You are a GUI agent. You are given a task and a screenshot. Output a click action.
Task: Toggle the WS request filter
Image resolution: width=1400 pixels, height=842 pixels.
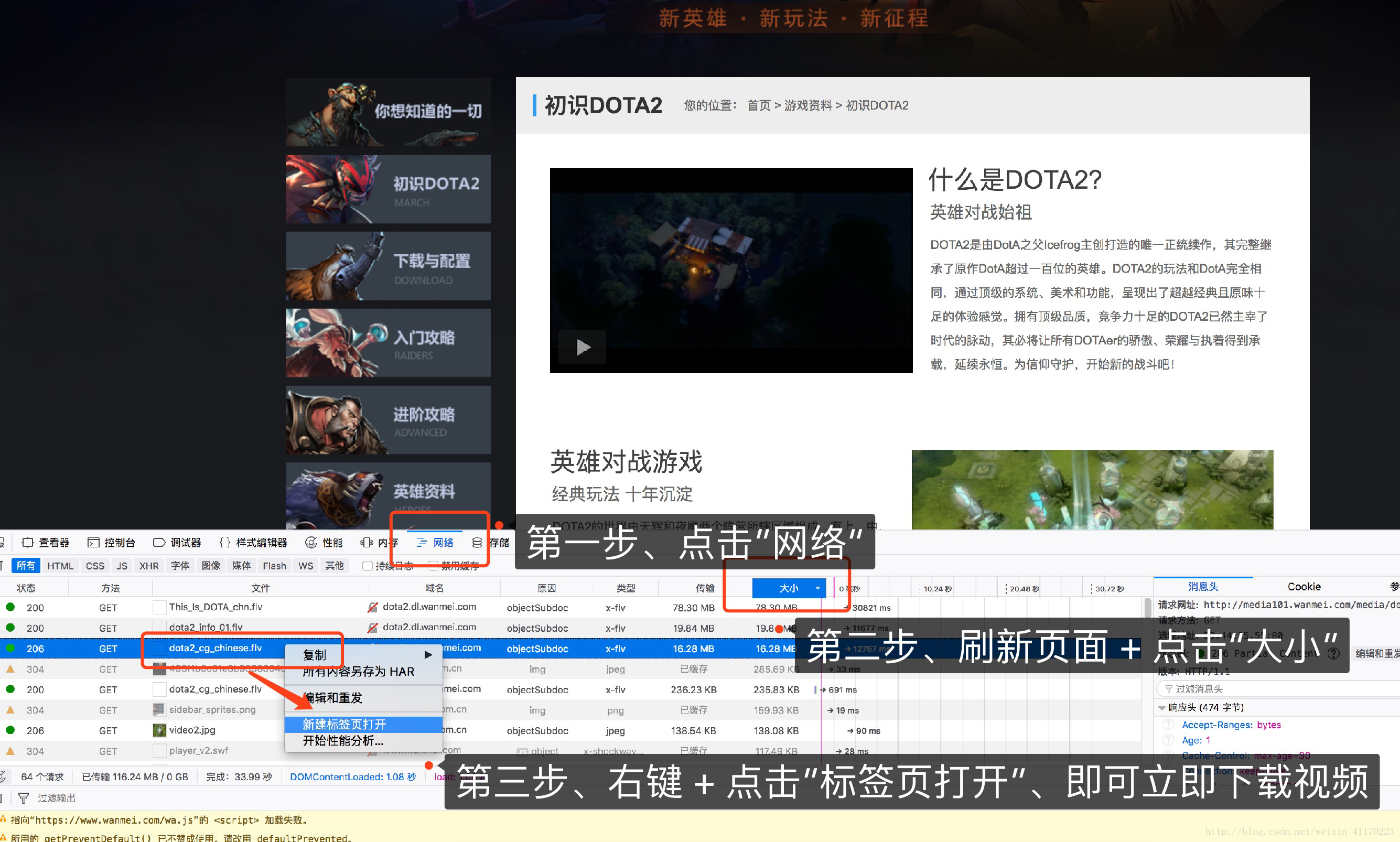click(x=306, y=566)
